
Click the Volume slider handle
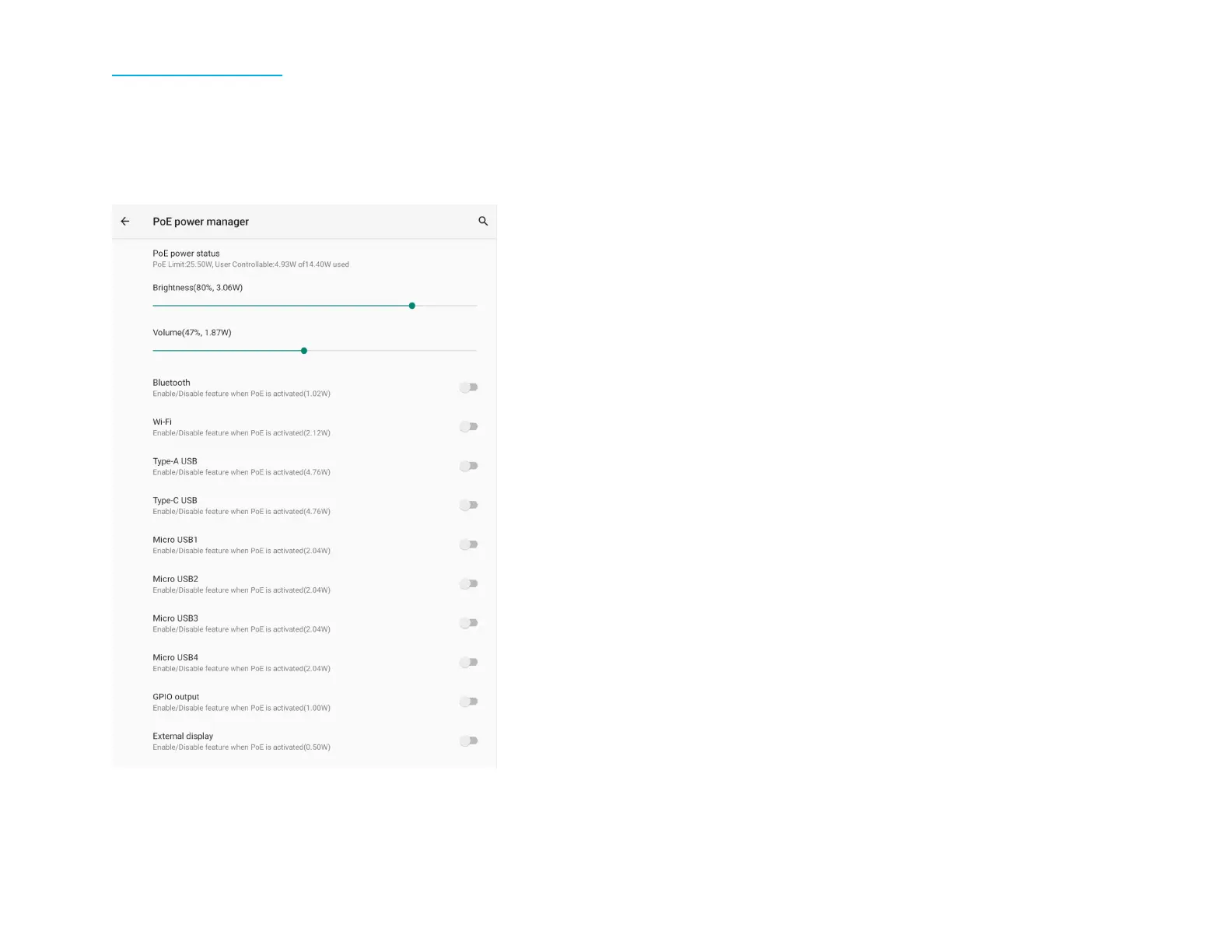click(304, 351)
